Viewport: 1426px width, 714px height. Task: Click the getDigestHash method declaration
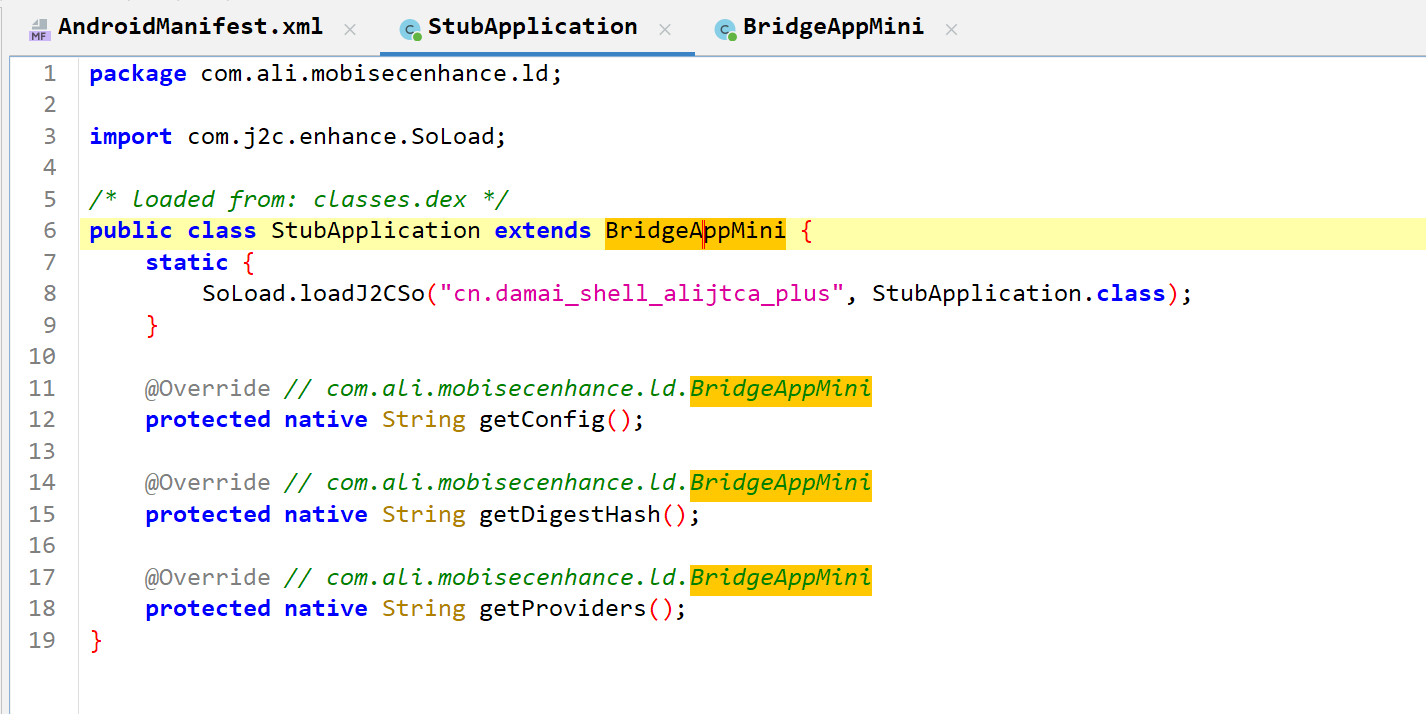tap(570, 515)
